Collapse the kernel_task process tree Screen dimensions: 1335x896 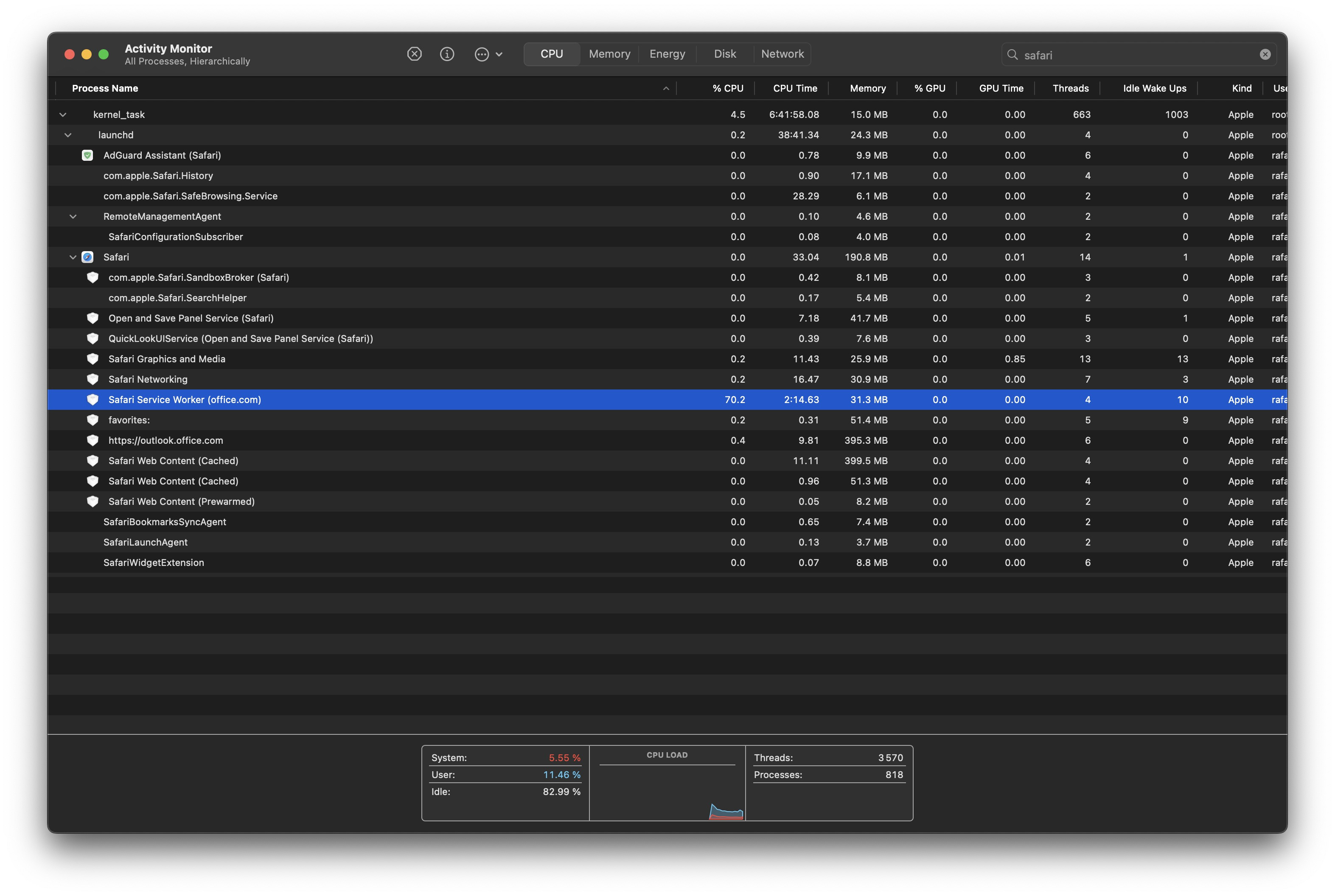click(63, 114)
